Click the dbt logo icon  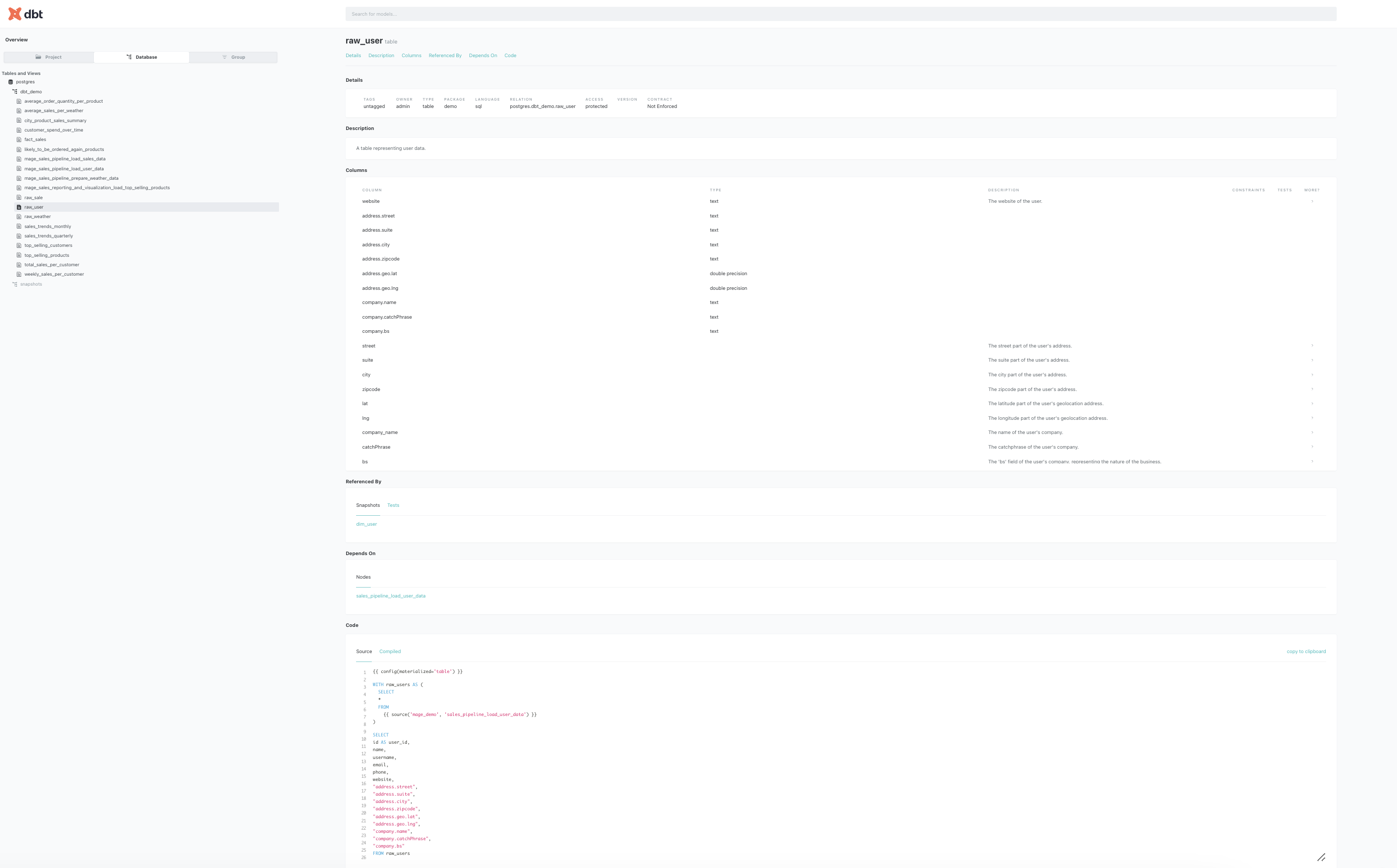pyautogui.click(x=15, y=14)
